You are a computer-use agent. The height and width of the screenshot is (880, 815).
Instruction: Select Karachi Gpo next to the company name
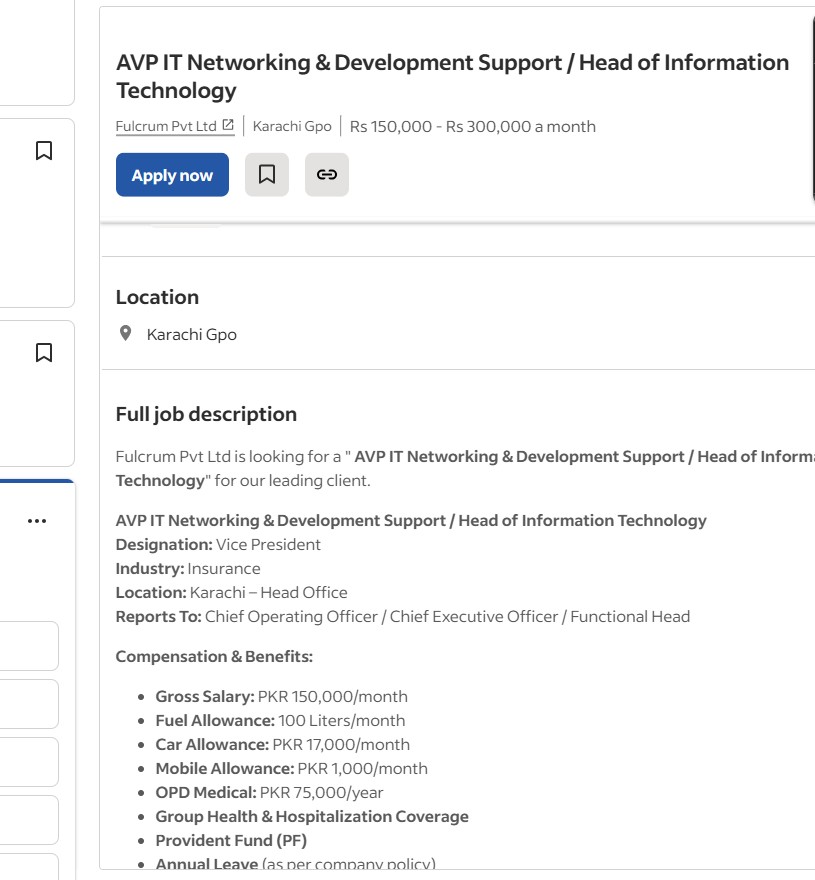point(292,126)
